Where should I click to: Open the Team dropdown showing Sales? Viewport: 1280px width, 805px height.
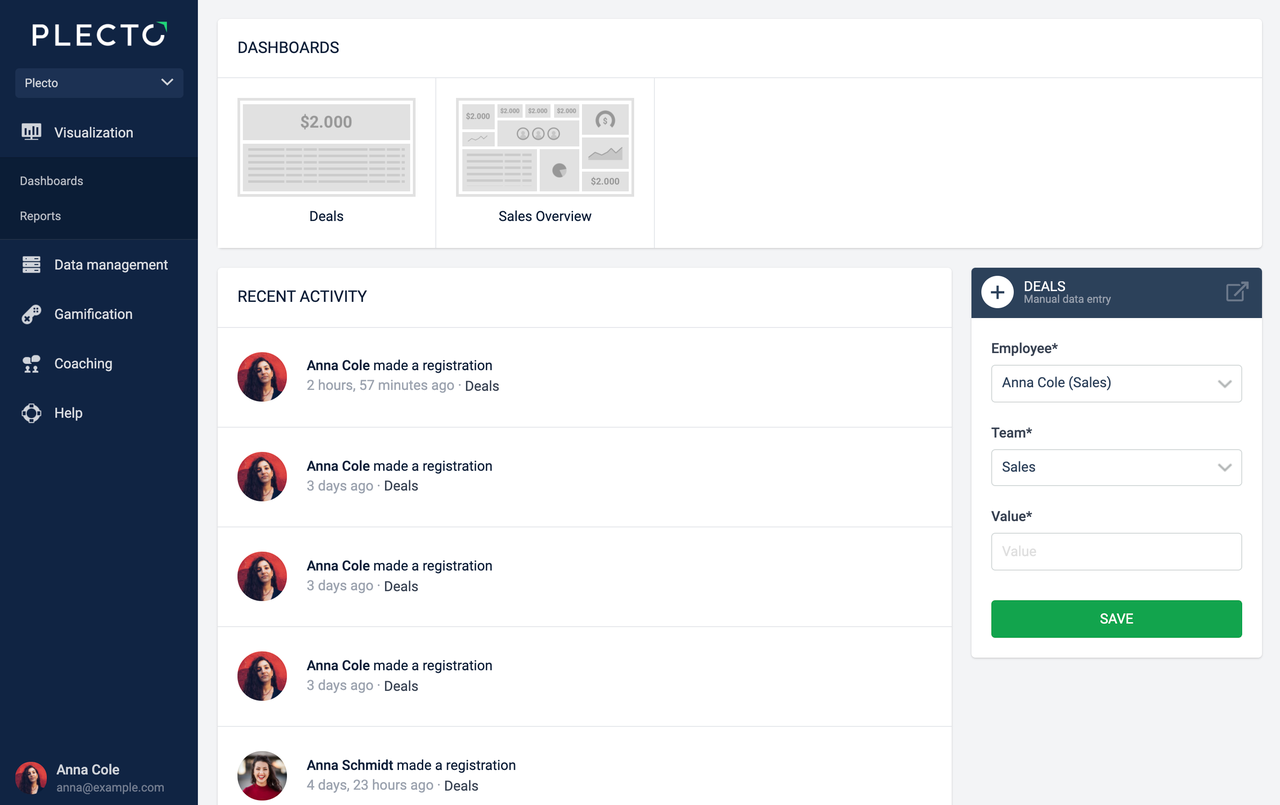click(1116, 467)
